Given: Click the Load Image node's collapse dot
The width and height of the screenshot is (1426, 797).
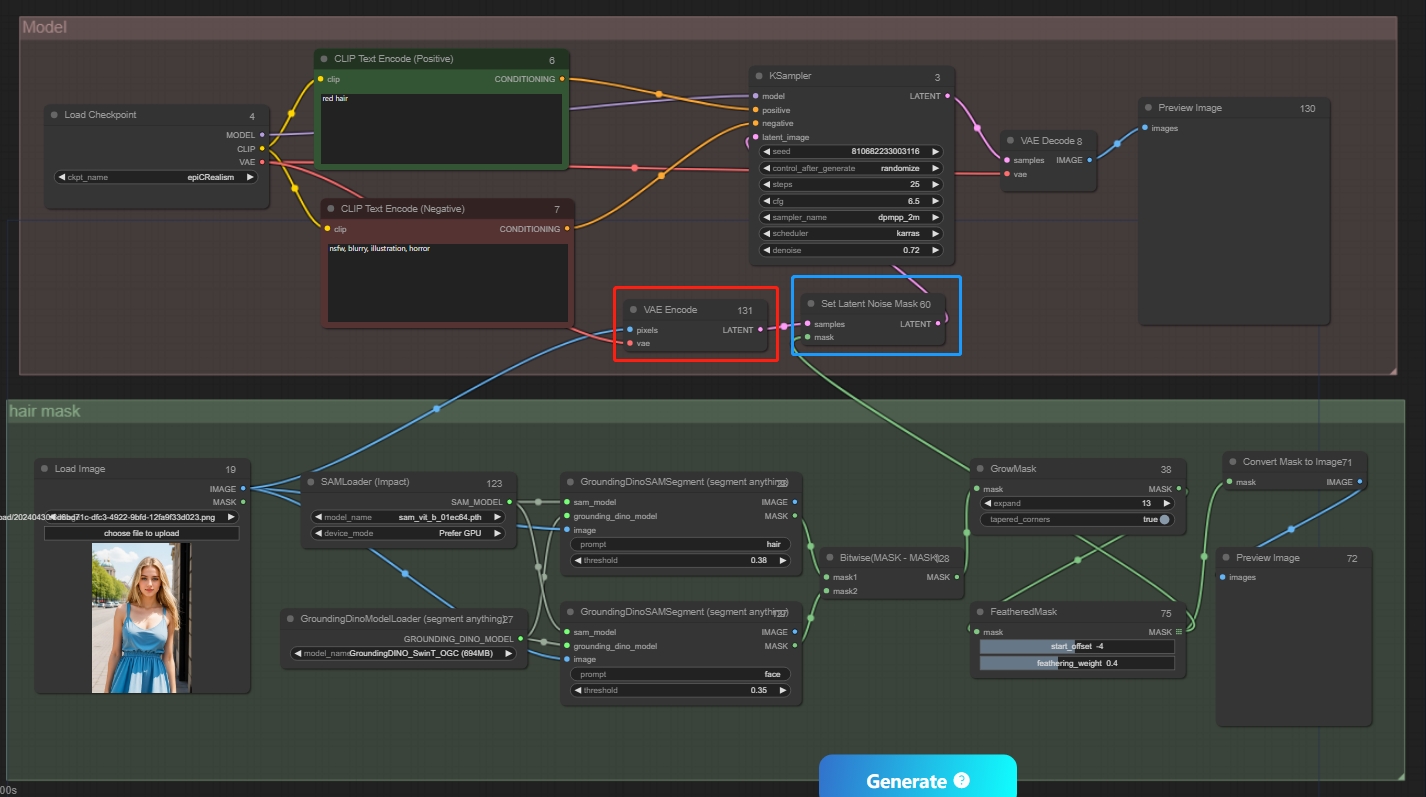Looking at the screenshot, I should point(44,469).
